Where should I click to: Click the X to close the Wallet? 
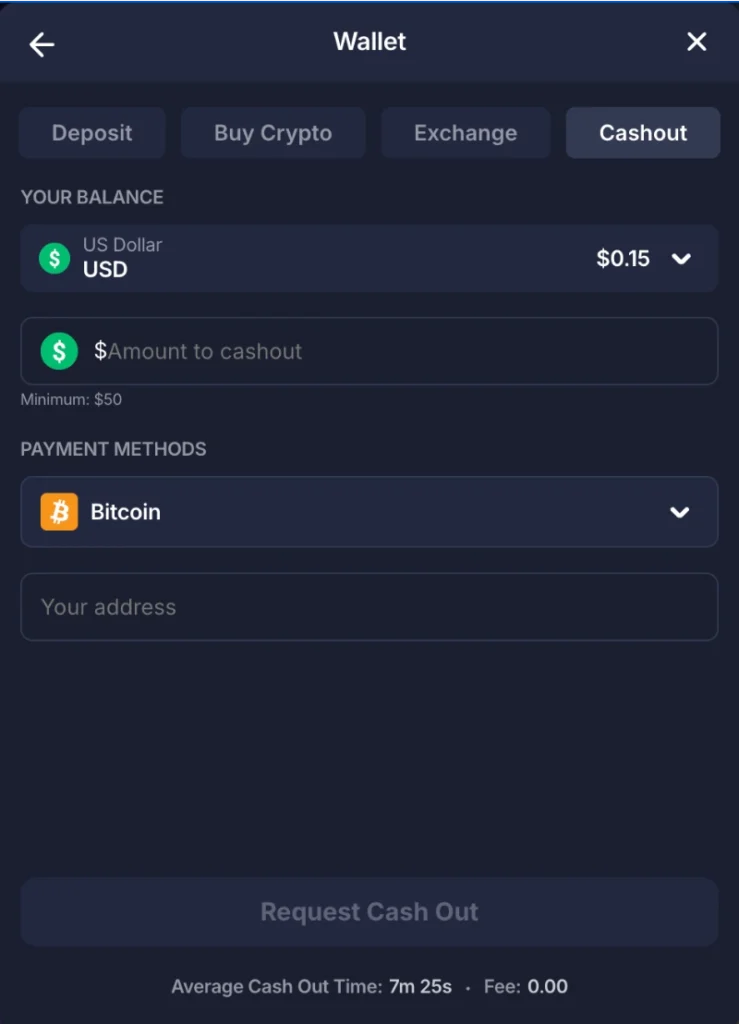pyautogui.click(x=696, y=42)
